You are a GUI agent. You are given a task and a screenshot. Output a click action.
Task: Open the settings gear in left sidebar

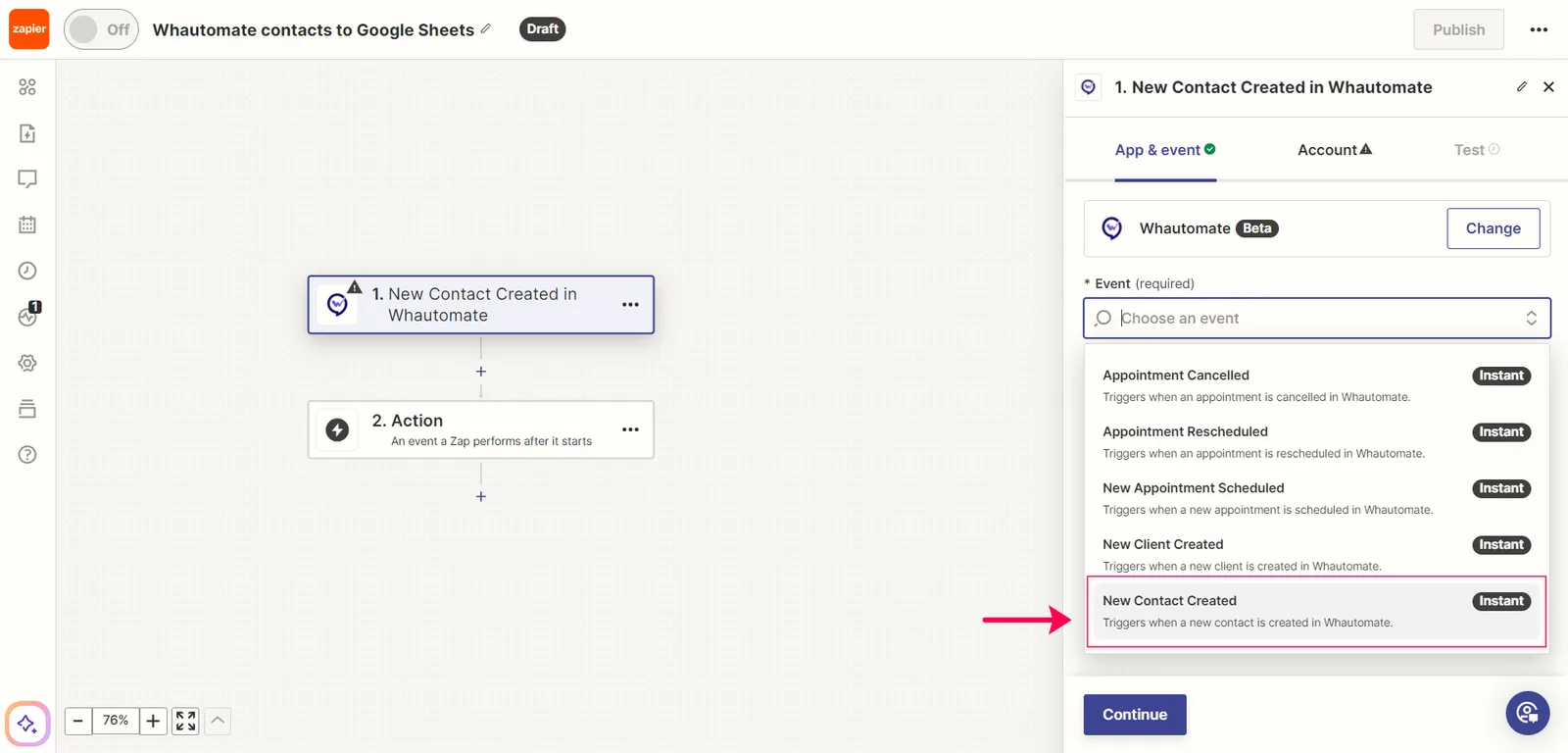coord(27,363)
